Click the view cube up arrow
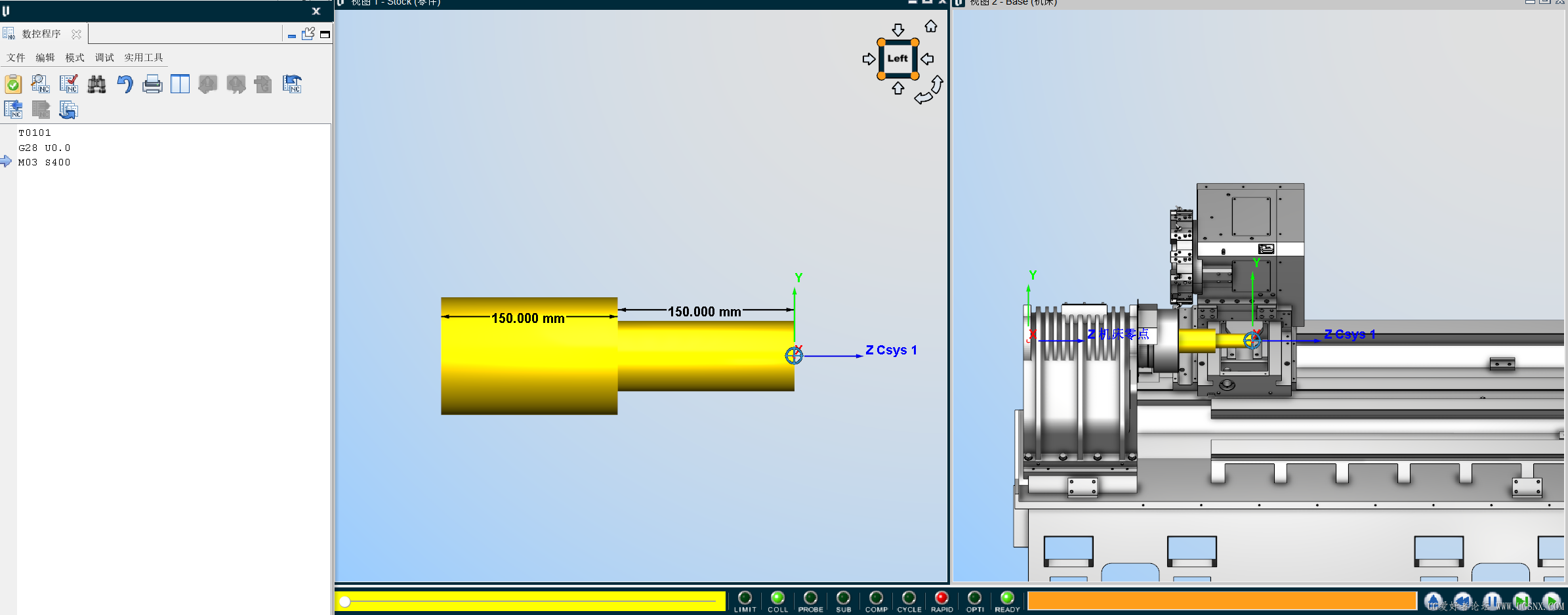 [x=898, y=88]
